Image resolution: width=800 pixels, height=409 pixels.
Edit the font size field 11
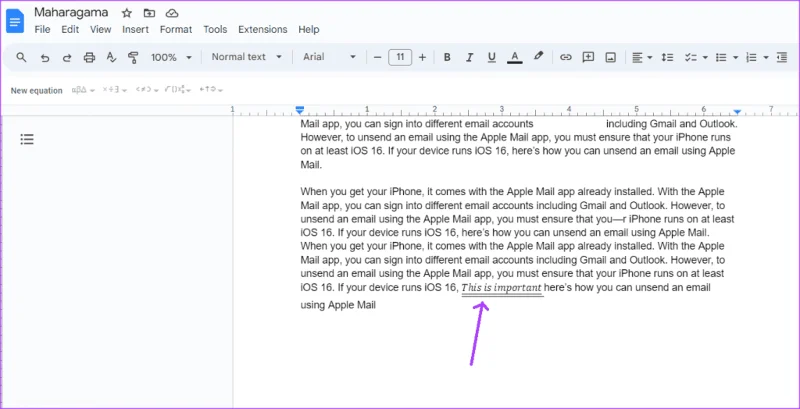[x=400, y=57]
